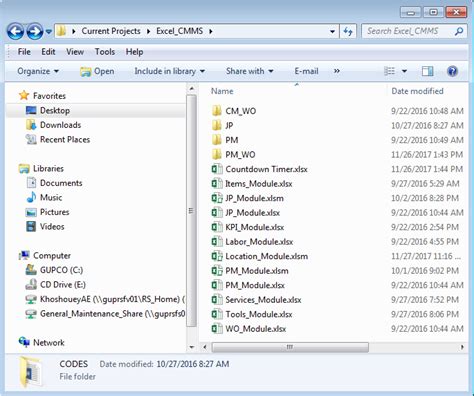Go back with the Back arrow button
474x396 pixels.
pyautogui.click(x=15, y=31)
